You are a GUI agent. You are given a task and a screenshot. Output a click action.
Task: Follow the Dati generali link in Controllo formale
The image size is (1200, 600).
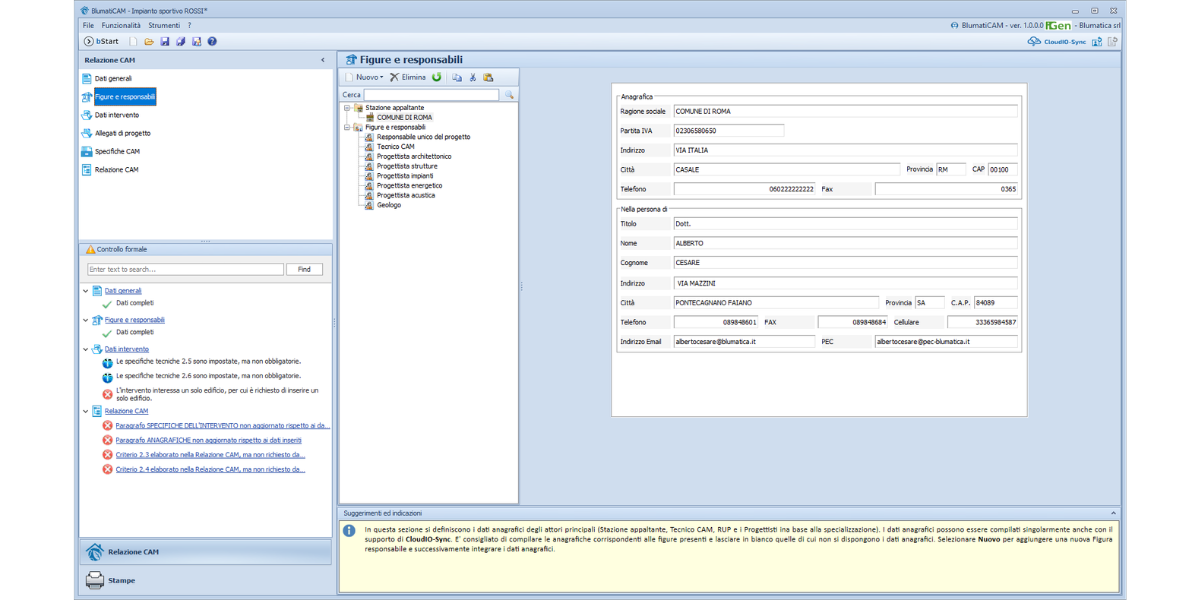(123, 291)
